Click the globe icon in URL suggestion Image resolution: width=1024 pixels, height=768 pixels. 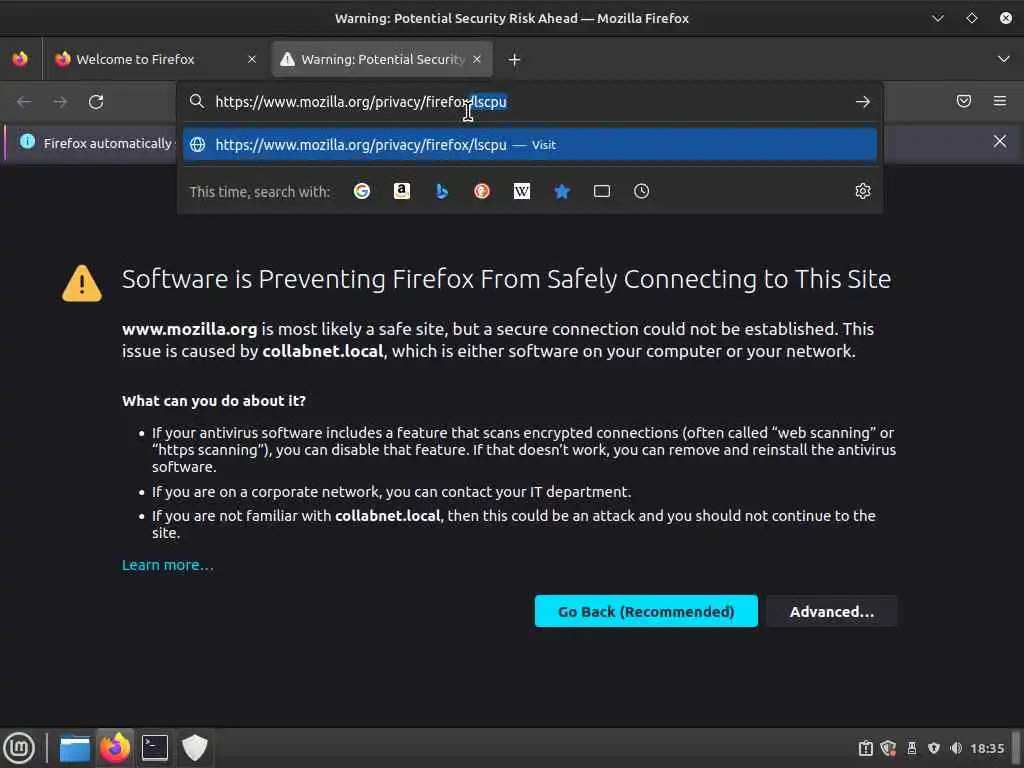pos(198,145)
